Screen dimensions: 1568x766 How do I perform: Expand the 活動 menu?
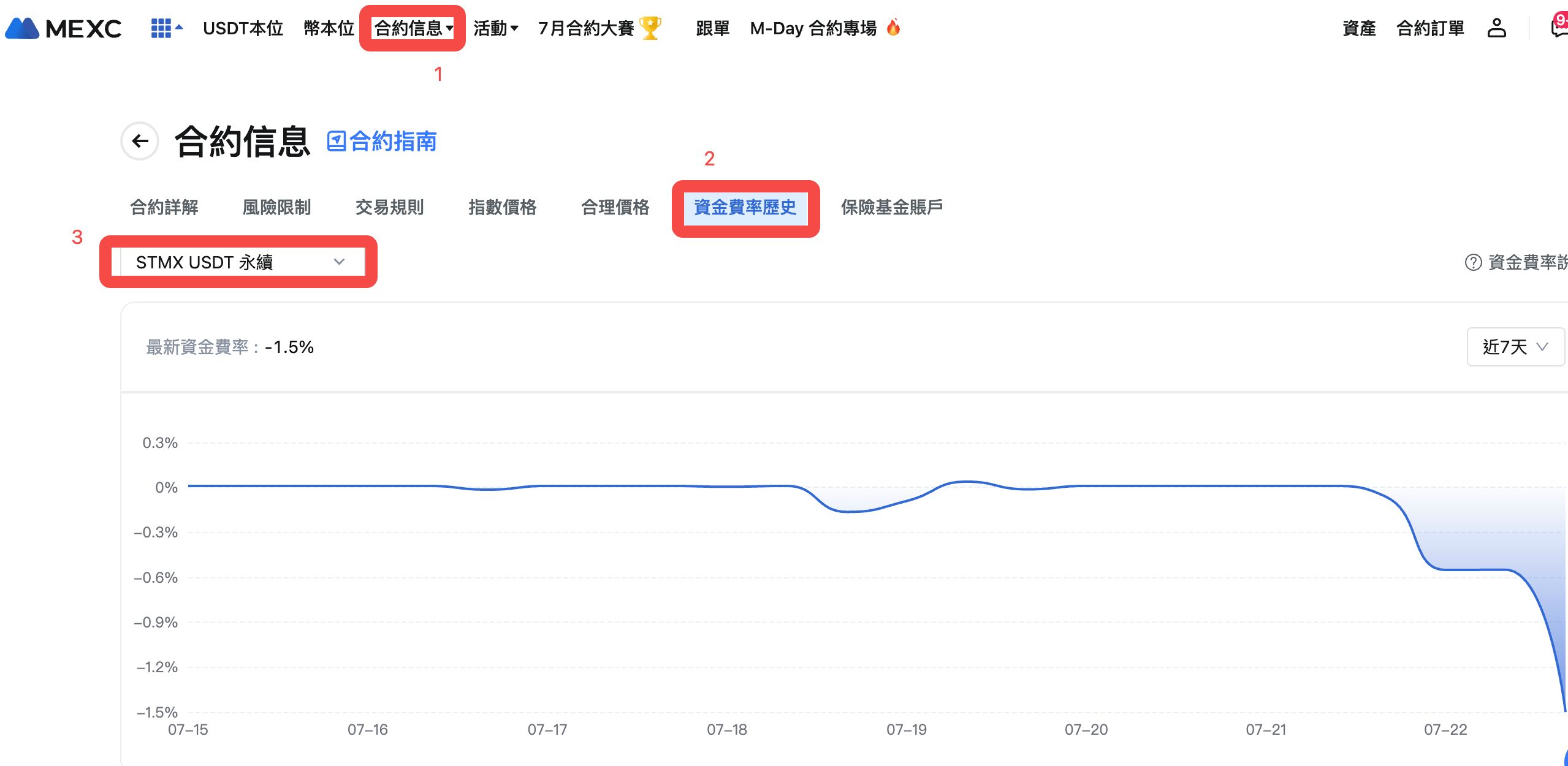click(x=495, y=28)
